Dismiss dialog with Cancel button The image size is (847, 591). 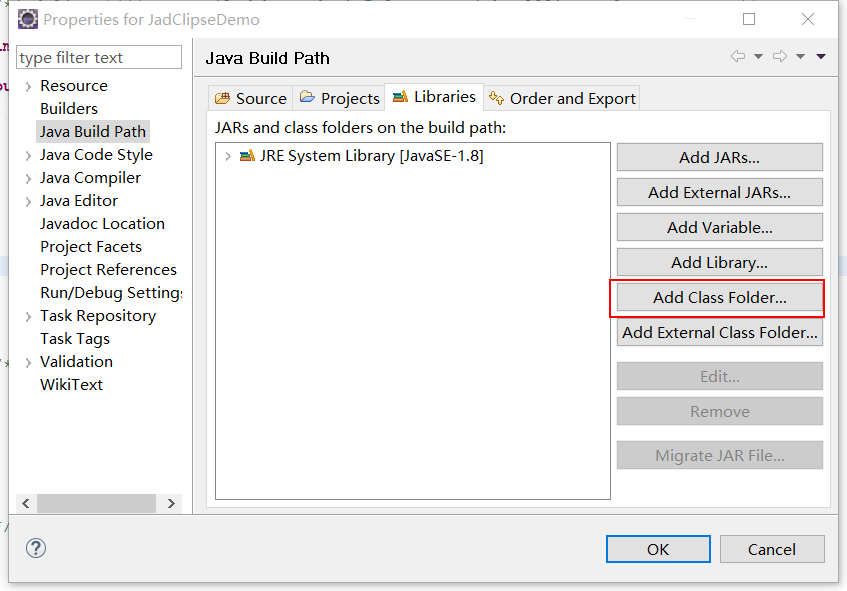772,549
